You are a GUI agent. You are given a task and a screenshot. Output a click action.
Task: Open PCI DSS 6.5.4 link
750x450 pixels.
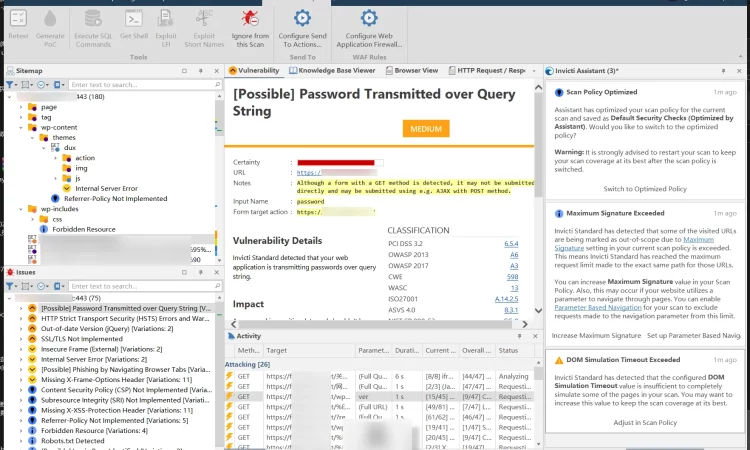[x=511, y=244]
